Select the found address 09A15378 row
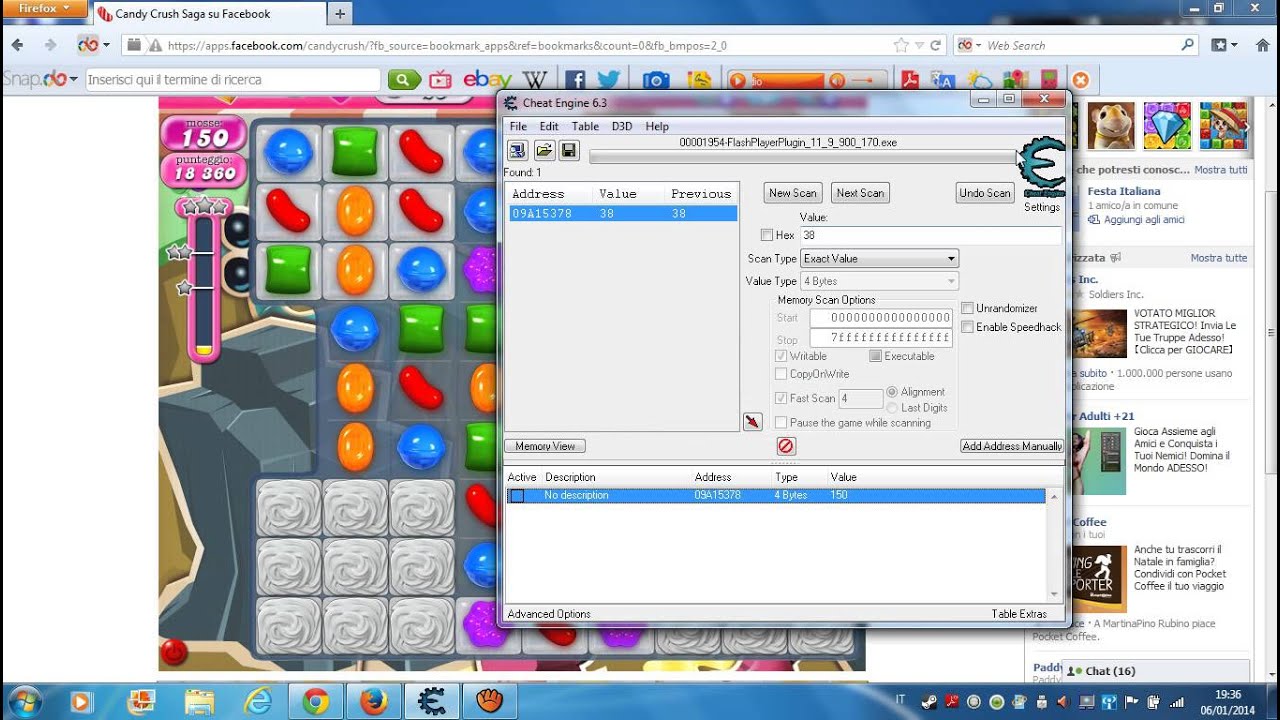The width and height of the screenshot is (1280, 720). 623,214
